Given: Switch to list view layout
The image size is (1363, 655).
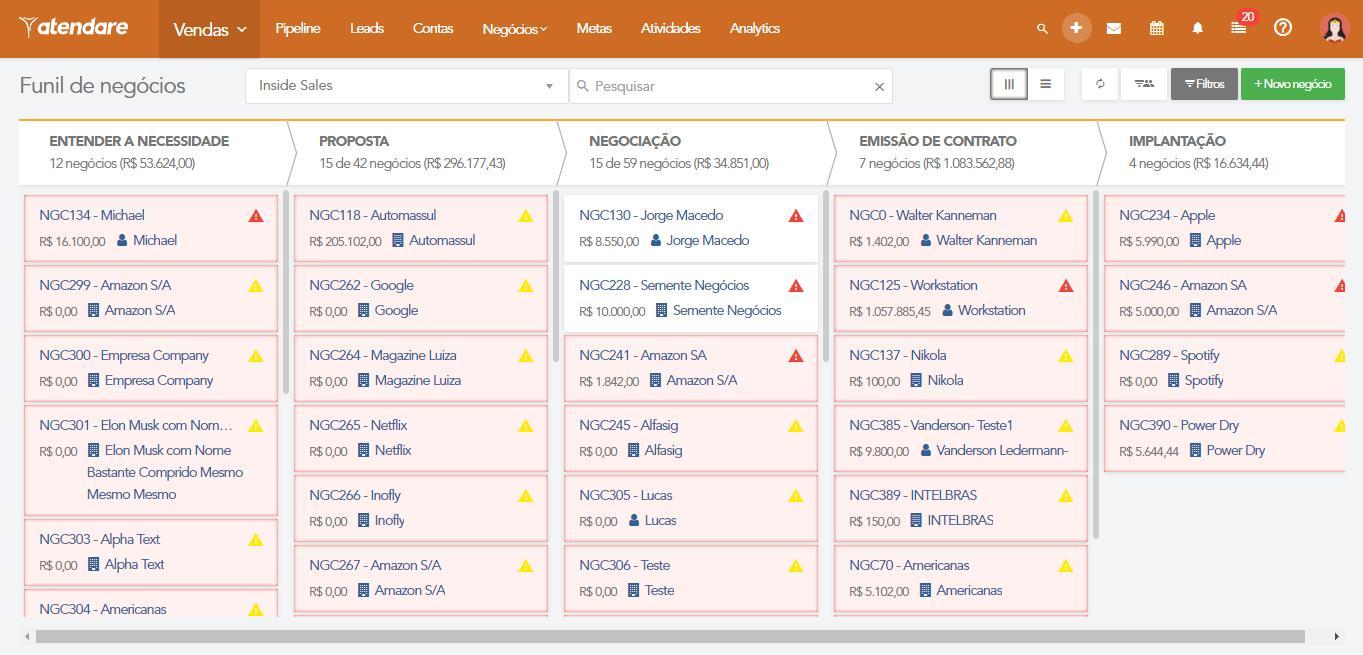Looking at the screenshot, I should click(x=1045, y=84).
